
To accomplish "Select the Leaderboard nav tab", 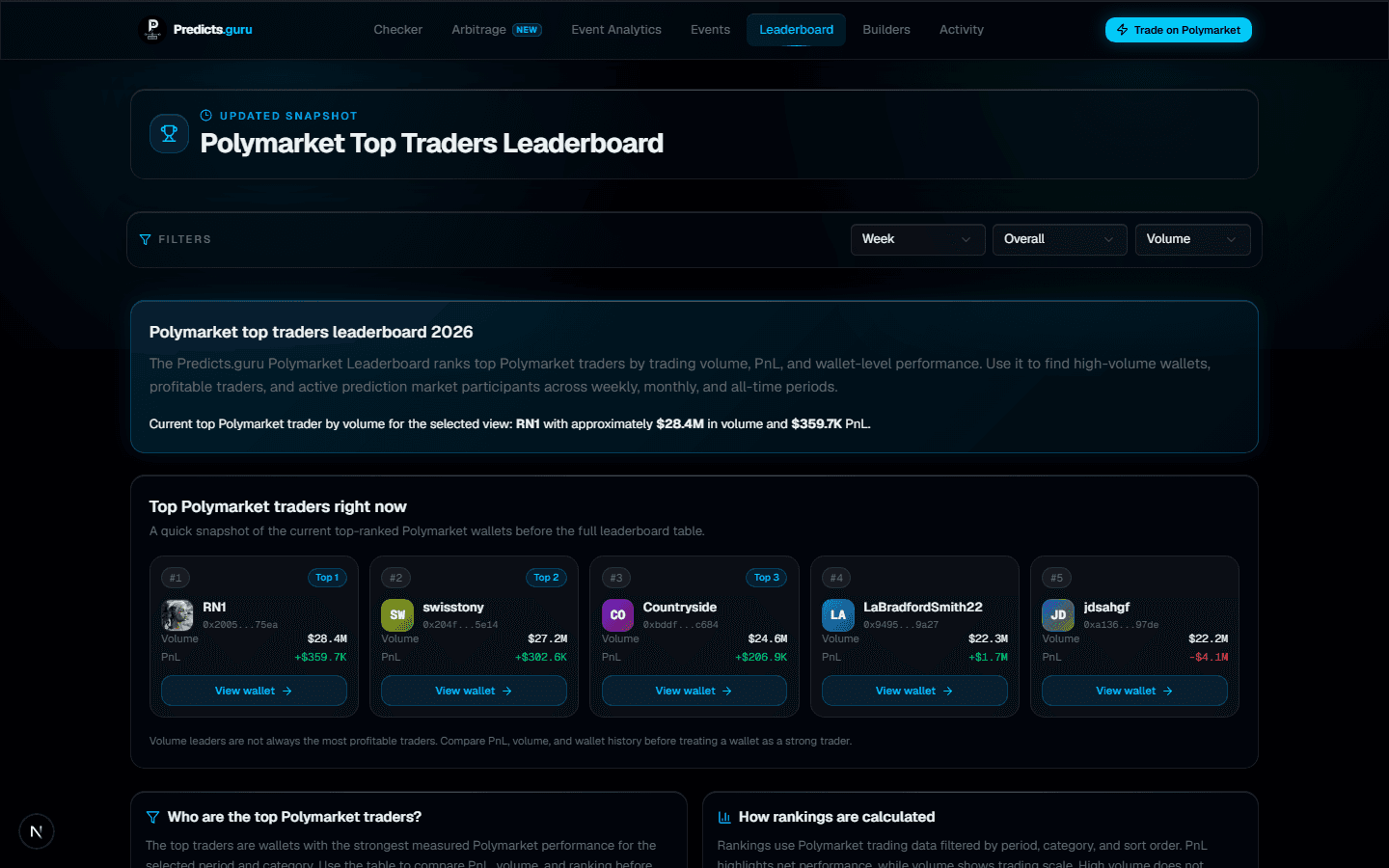I will (797, 30).
